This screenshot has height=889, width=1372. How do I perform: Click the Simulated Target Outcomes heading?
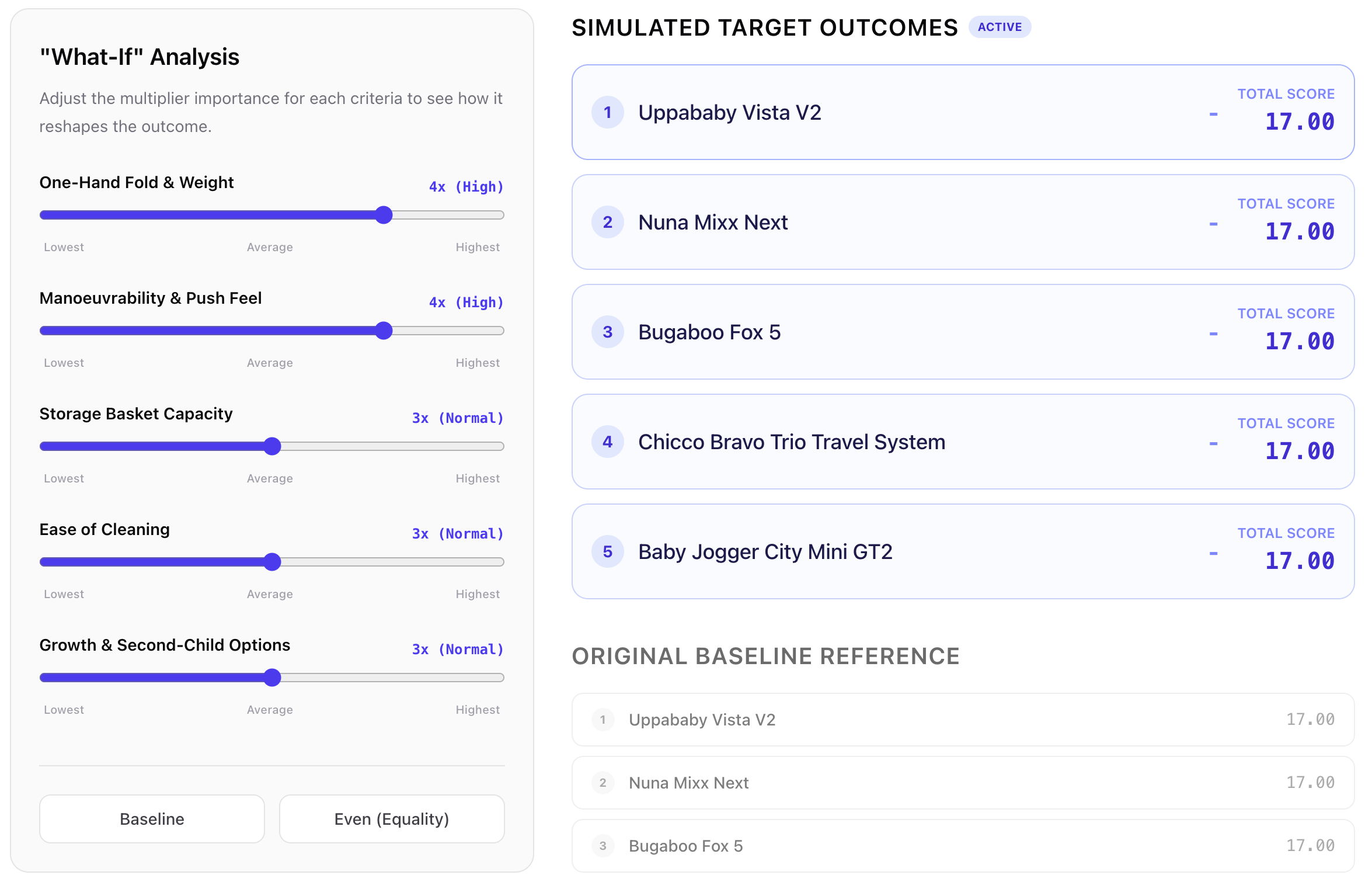coord(765,27)
